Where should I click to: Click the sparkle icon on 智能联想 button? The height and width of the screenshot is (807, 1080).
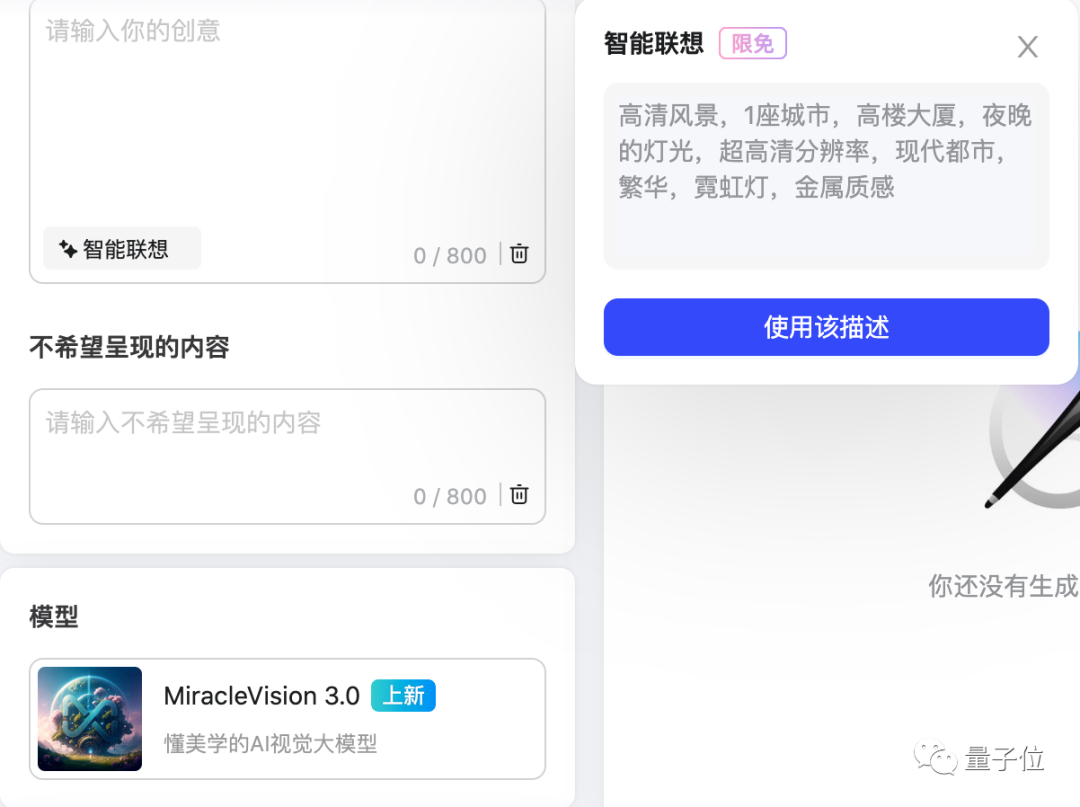pyautogui.click(x=66, y=248)
